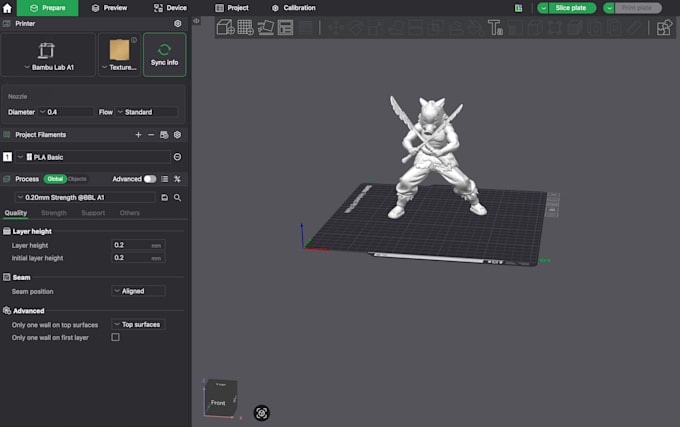Select the Global process mode

pos(55,179)
